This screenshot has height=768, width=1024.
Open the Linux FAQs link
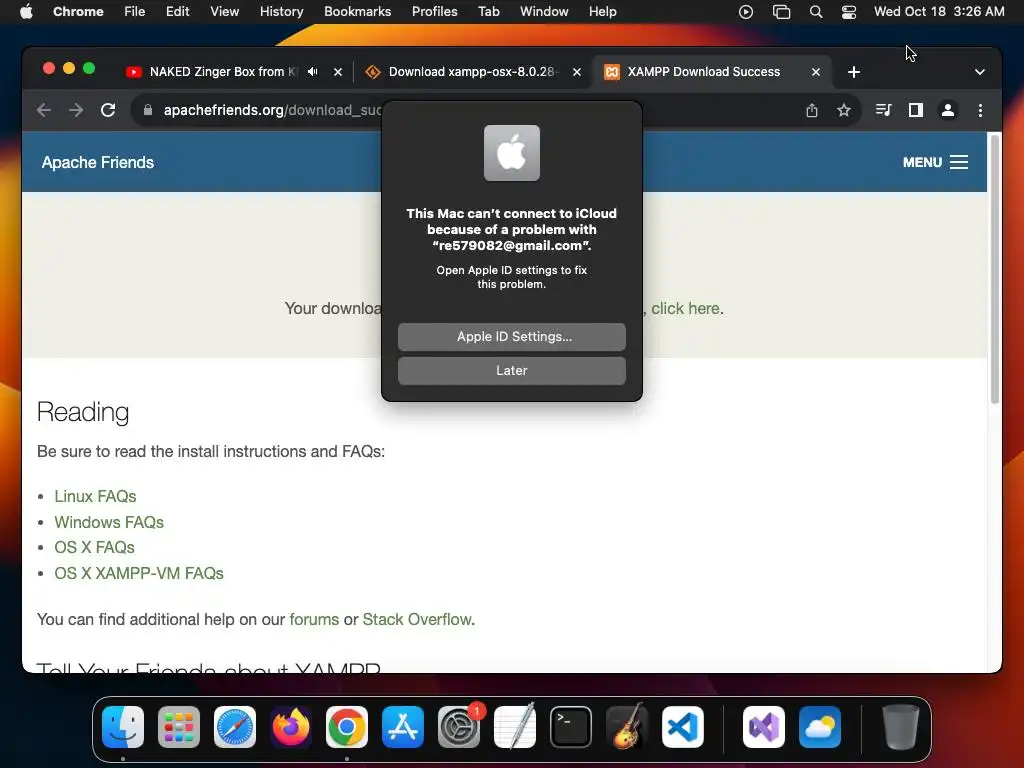click(x=95, y=496)
